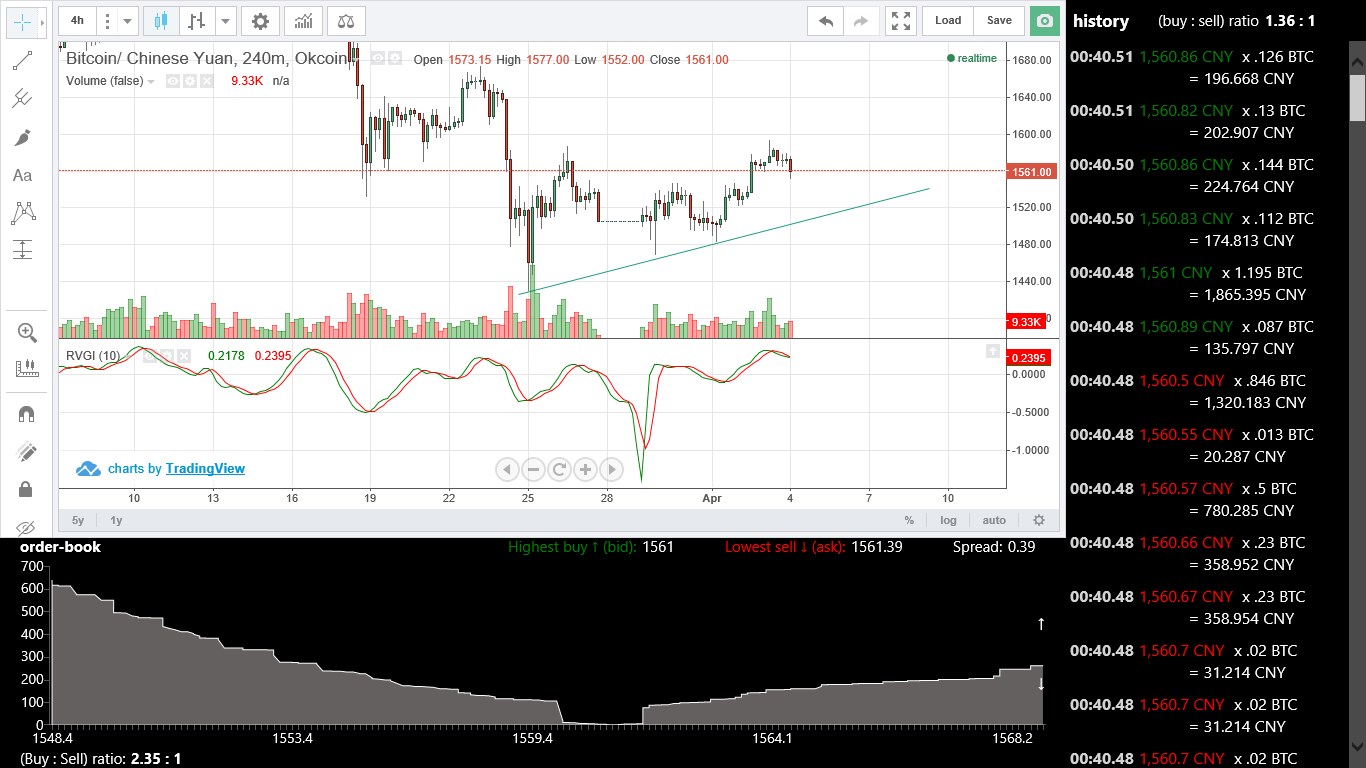This screenshot has width=1366, height=768.
Task: Toggle fullscreen chart mode
Action: tap(900, 21)
